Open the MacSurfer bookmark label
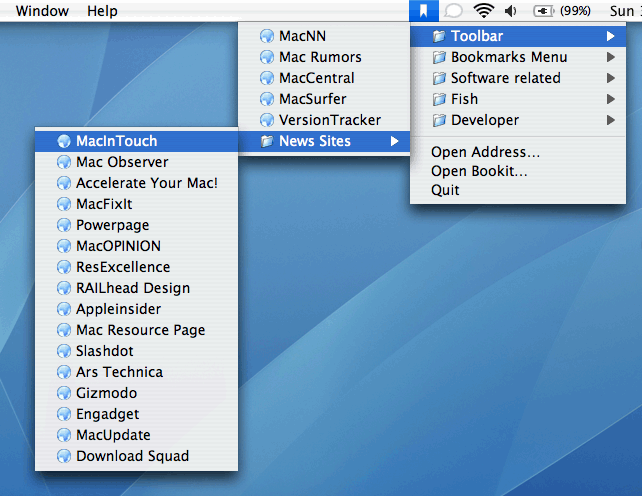This screenshot has width=642, height=496. pos(313,99)
